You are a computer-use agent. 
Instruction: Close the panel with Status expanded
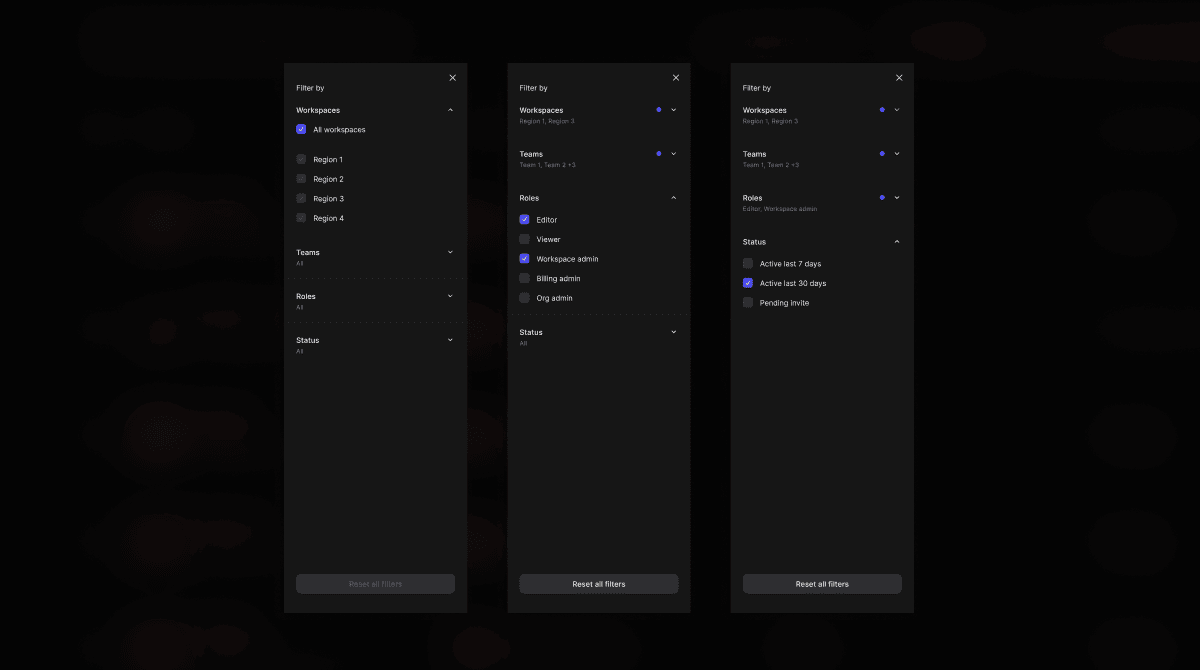[x=898, y=78]
